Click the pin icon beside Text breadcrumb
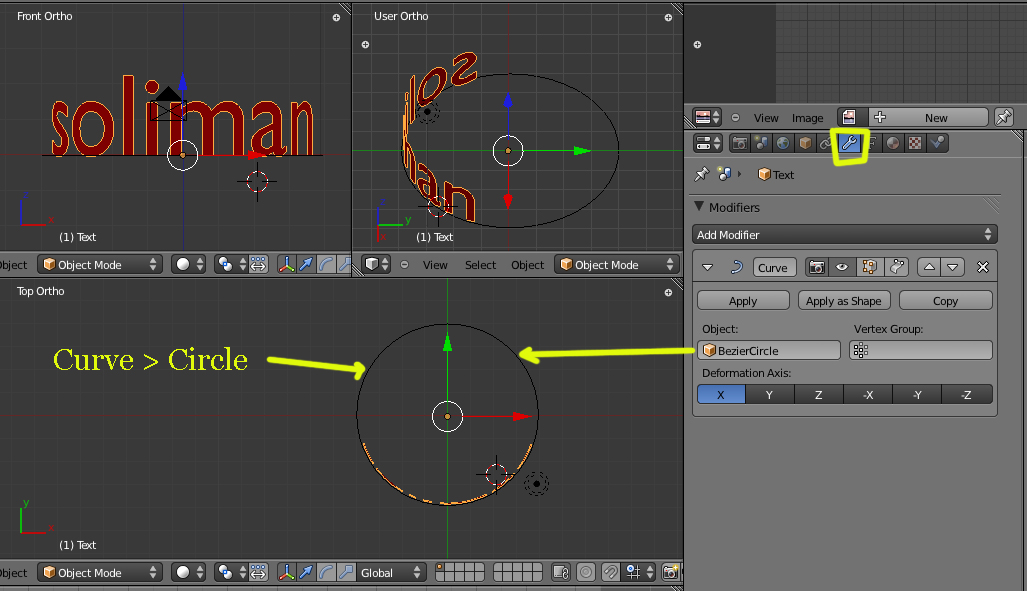Viewport: 1027px width, 591px height. coord(701,174)
